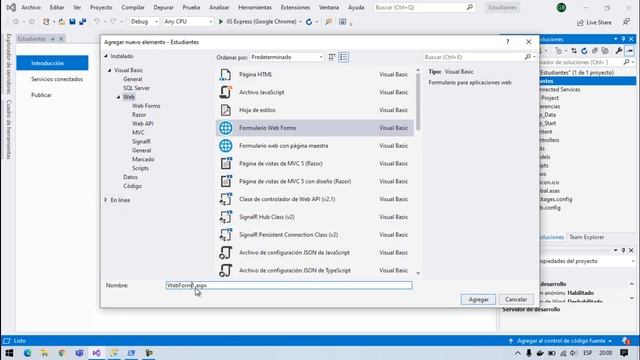This screenshot has width=640, height=360.
Task: Open the Debug configuration dropdown
Action: 144,22
